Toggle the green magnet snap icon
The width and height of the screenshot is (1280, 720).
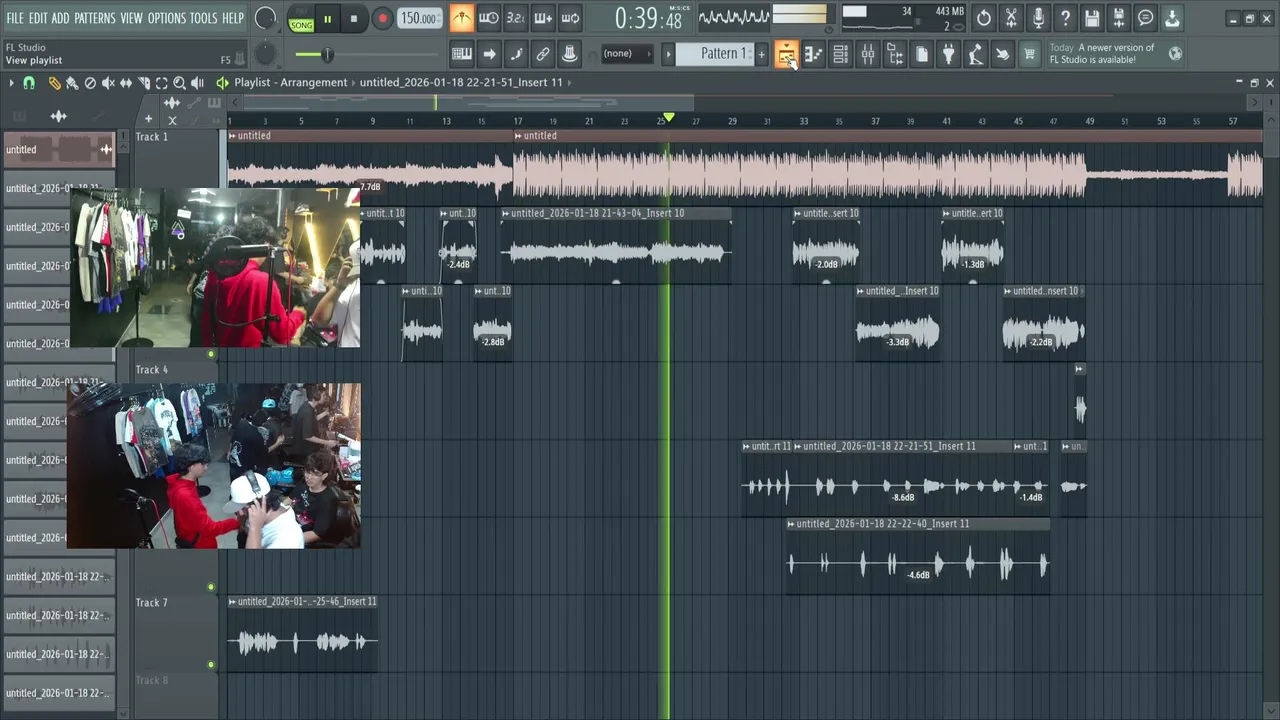pos(29,83)
